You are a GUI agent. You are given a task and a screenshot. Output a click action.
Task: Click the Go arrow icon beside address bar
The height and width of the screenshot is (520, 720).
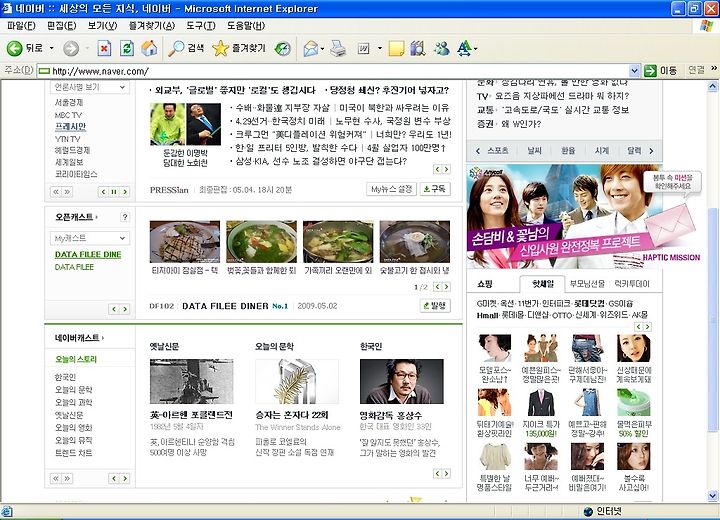(650, 71)
